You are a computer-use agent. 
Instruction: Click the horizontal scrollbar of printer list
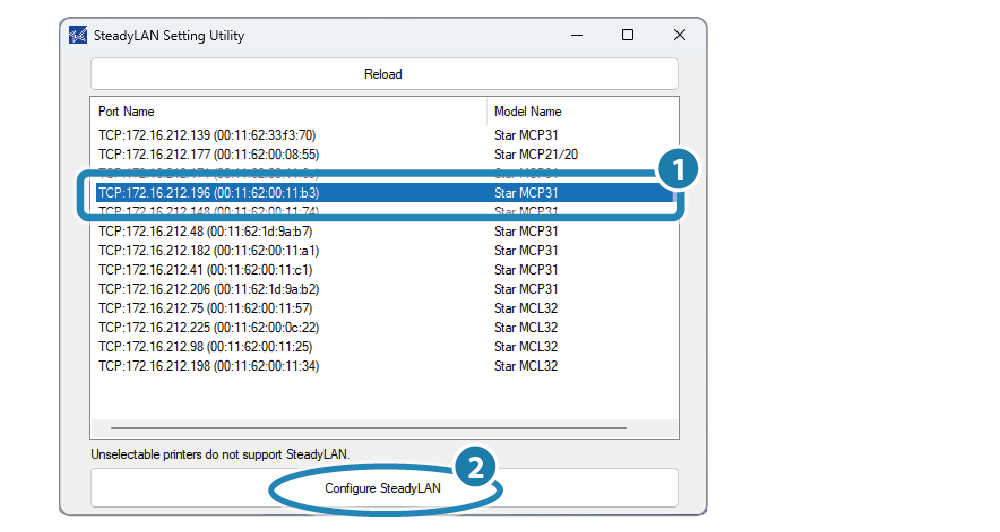coord(360,428)
